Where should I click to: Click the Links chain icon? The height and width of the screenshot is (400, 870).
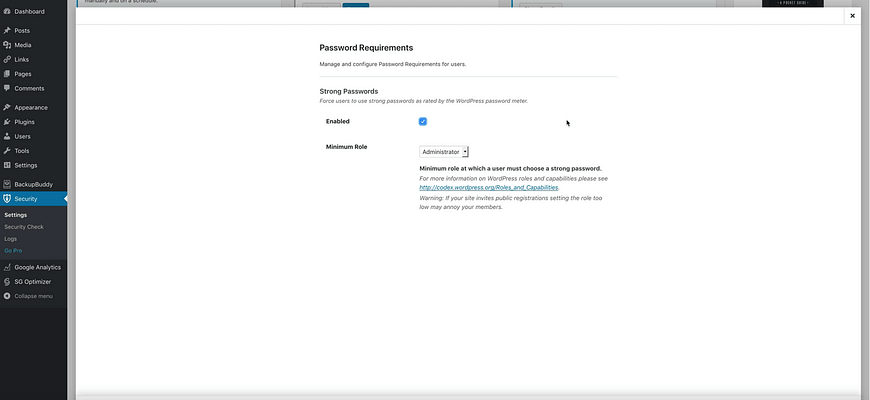point(7,59)
